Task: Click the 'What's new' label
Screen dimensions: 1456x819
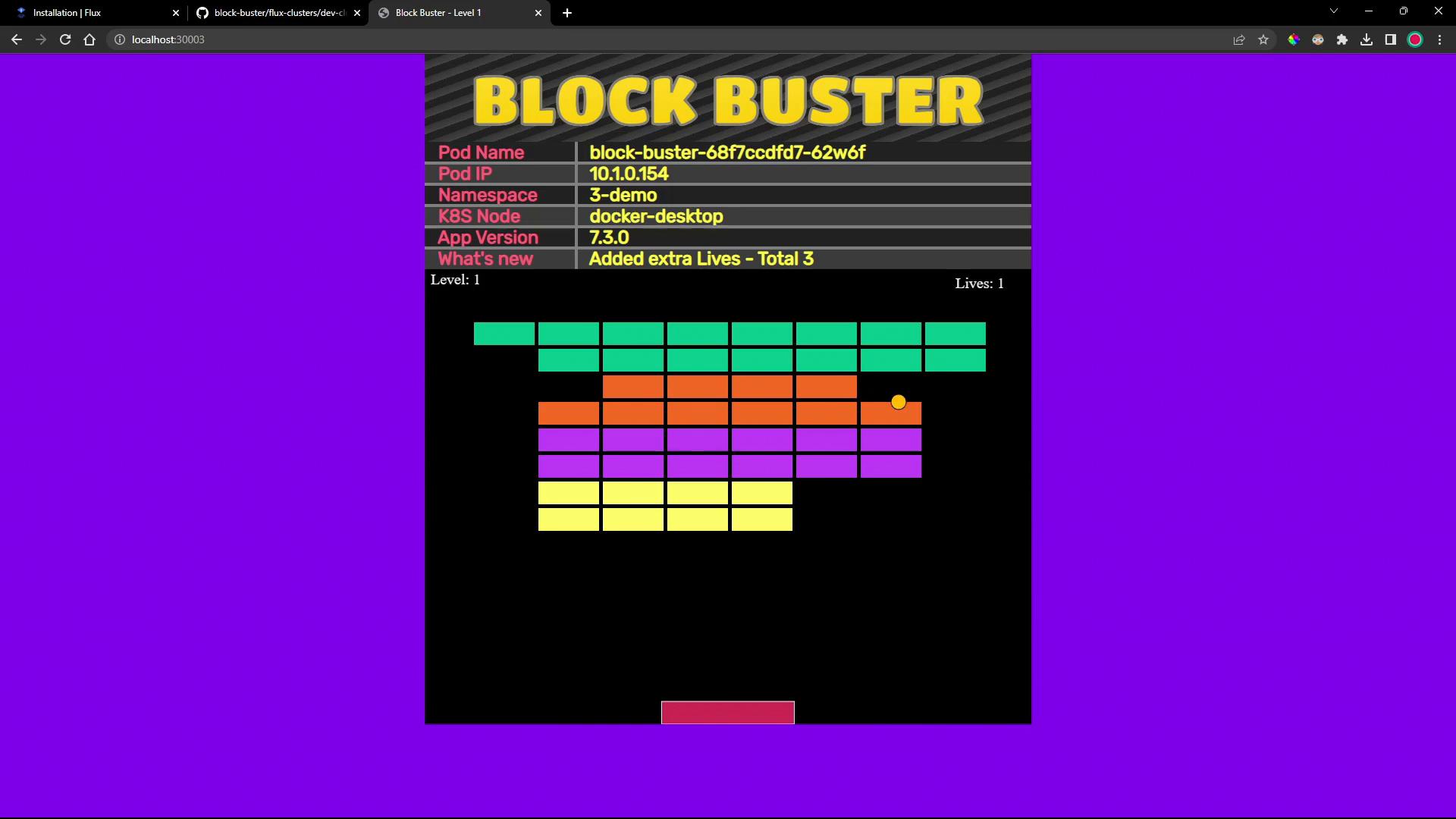Action: pos(485,259)
